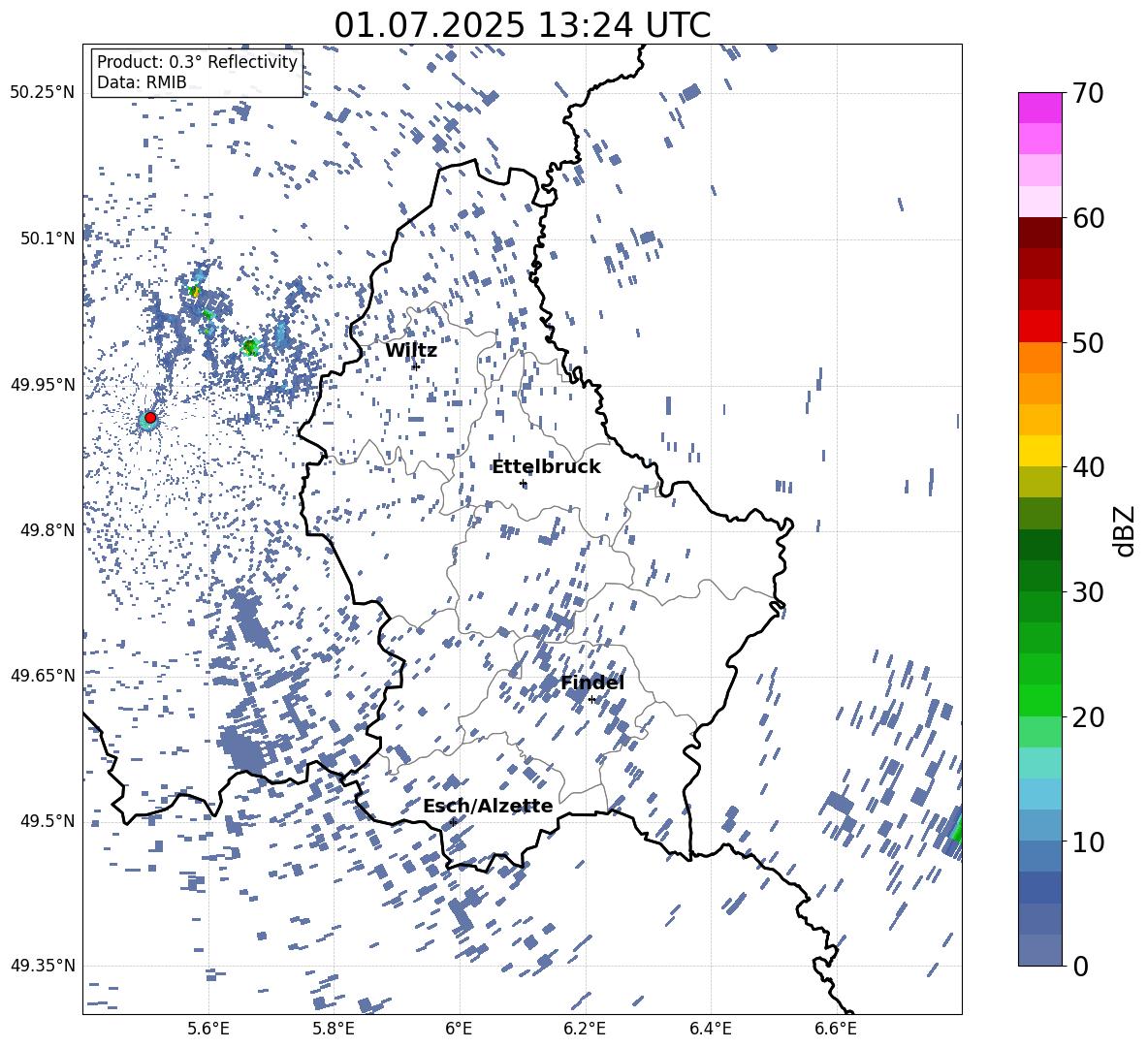Click the colorbar label 10
This screenshot has width=1148, height=1048.
tap(1088, 842)
